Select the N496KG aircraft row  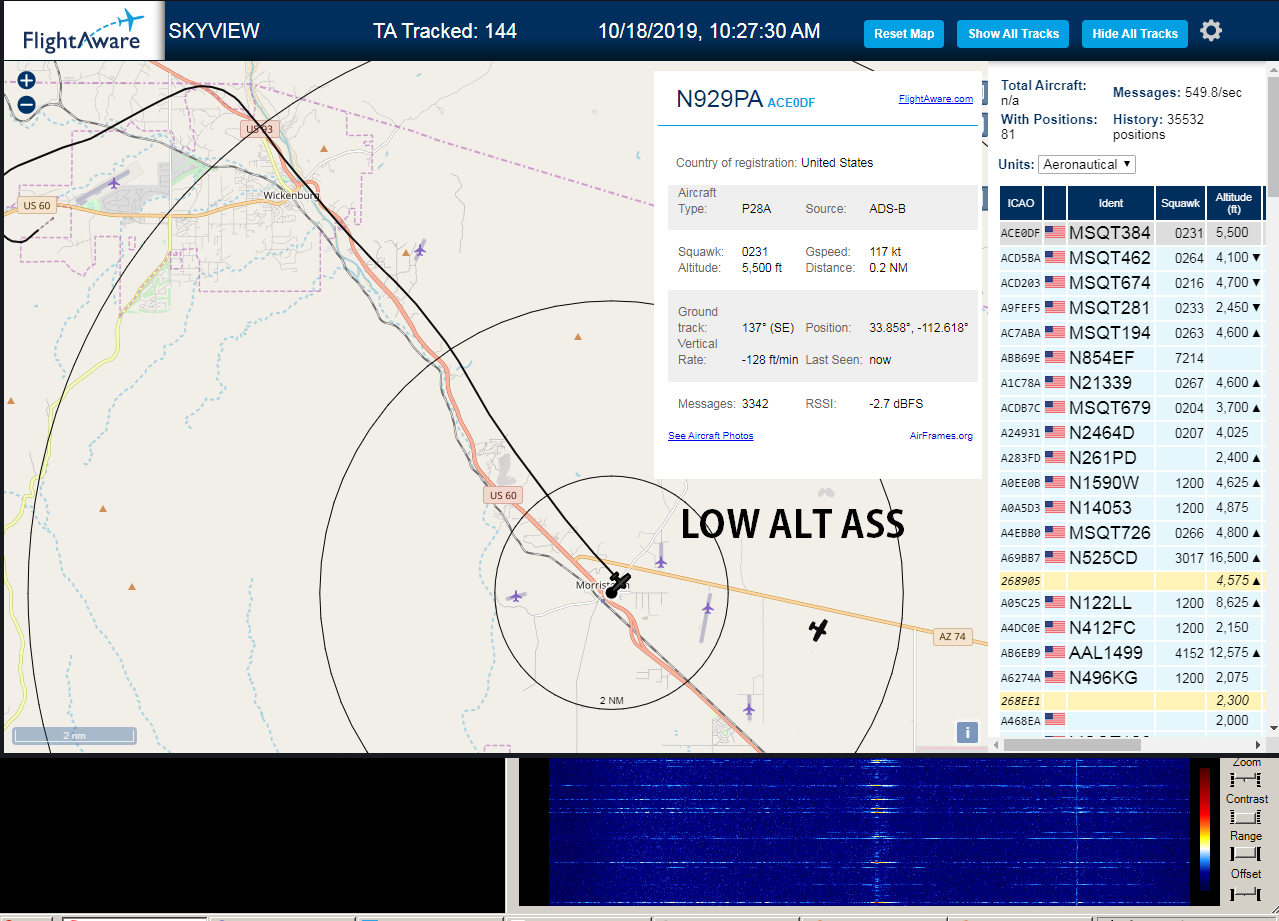point(1131,678)
